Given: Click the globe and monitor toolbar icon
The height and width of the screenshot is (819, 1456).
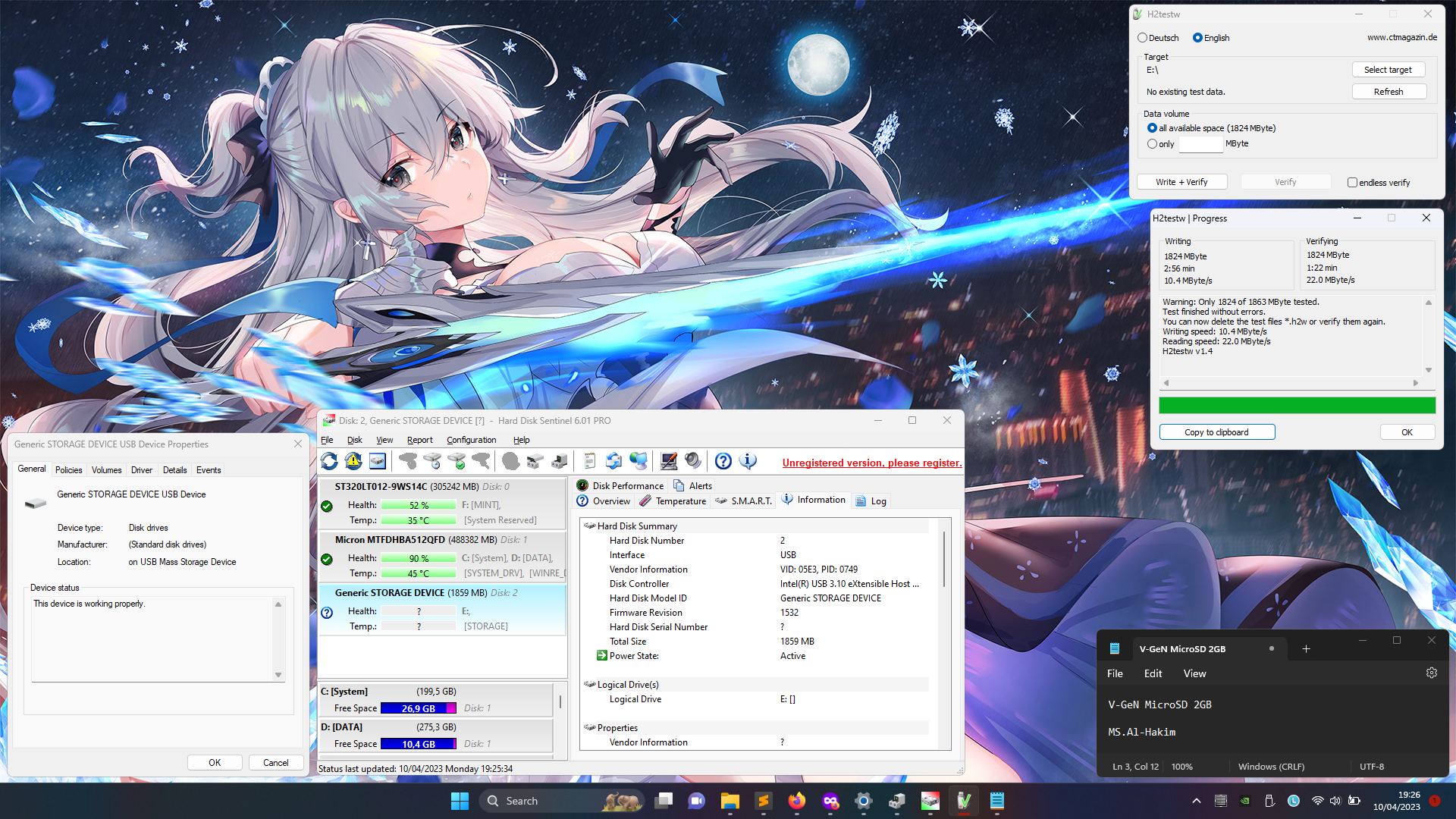Looking at the screenshot, I should point(639,461).
